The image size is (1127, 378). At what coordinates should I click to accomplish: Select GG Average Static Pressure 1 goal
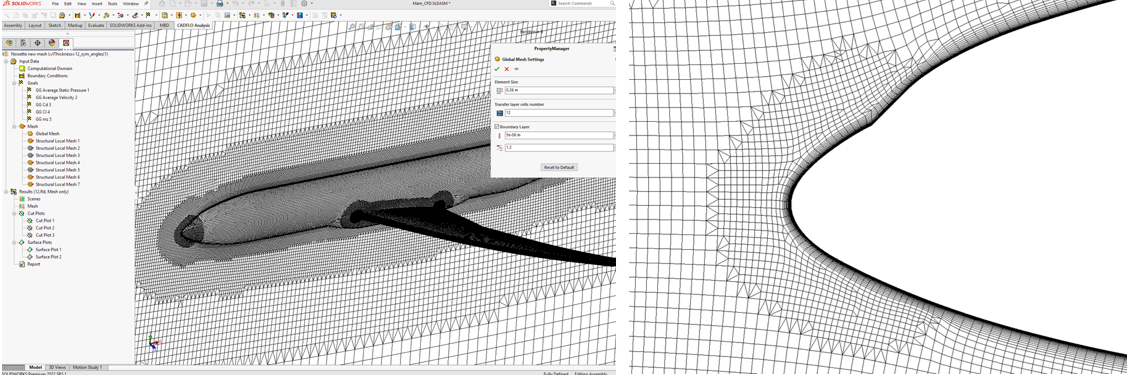(63, 90)
